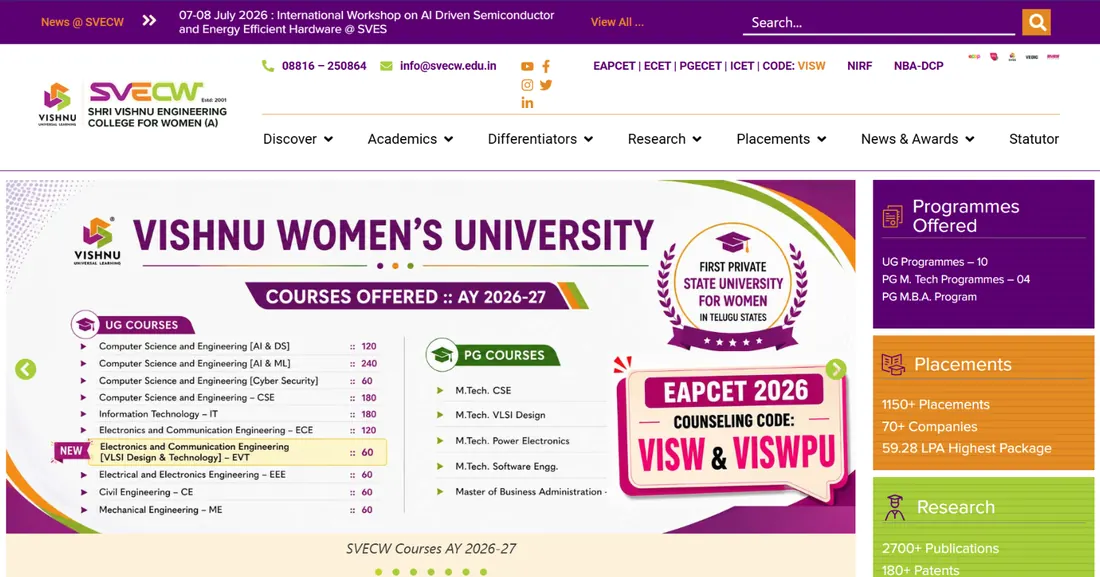
Task: Open the Research panel heading
Action: (955, 508)
